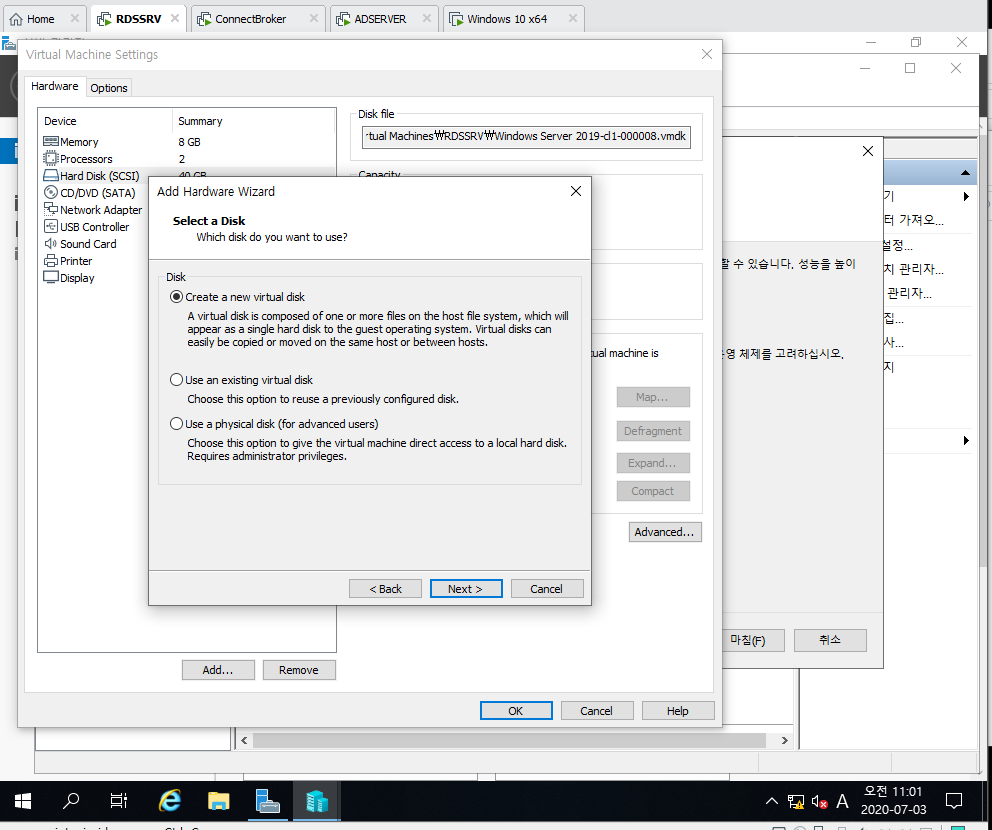Switch to the ConnectBroker tab
Image resolution: width=992 pixels, height=830 pixels.
coord(258,19)
